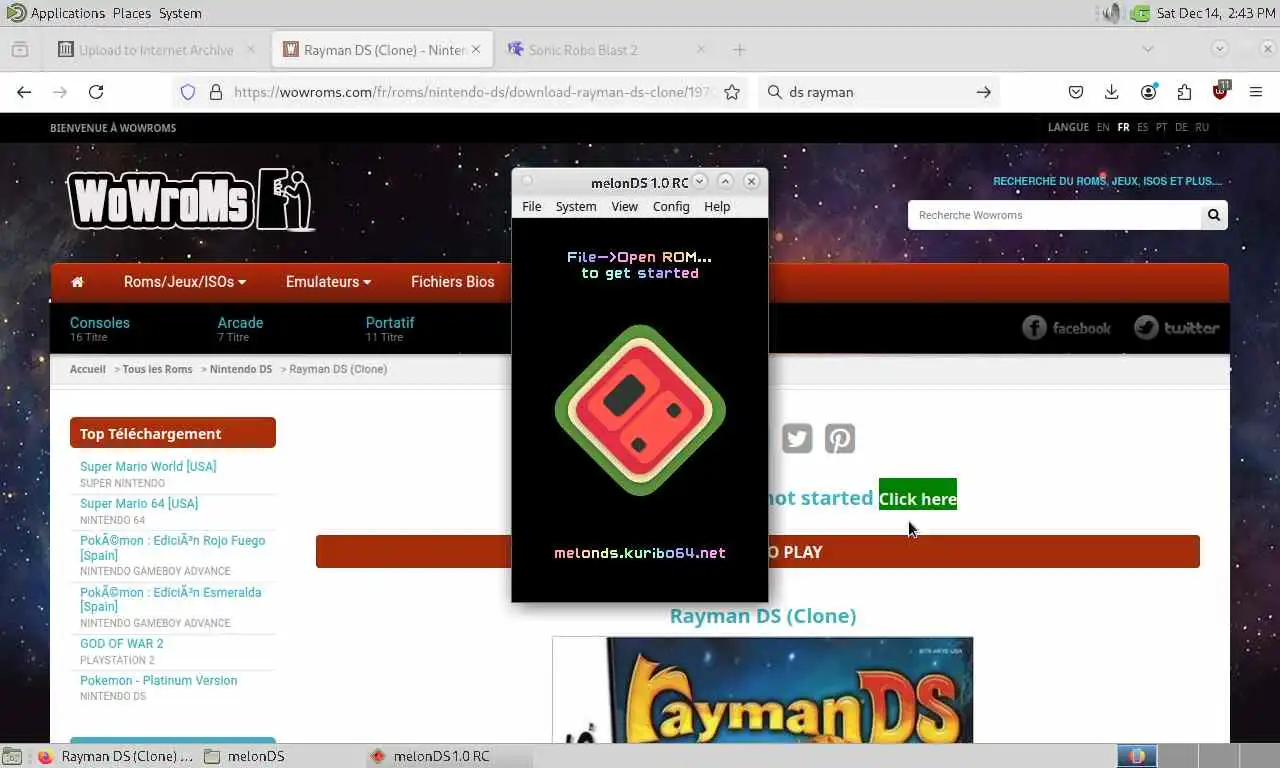The height and width of the screenshot is (768, 1280).
Task: Click the WoWroms home icon in navbar
Action: click(77, 282)
